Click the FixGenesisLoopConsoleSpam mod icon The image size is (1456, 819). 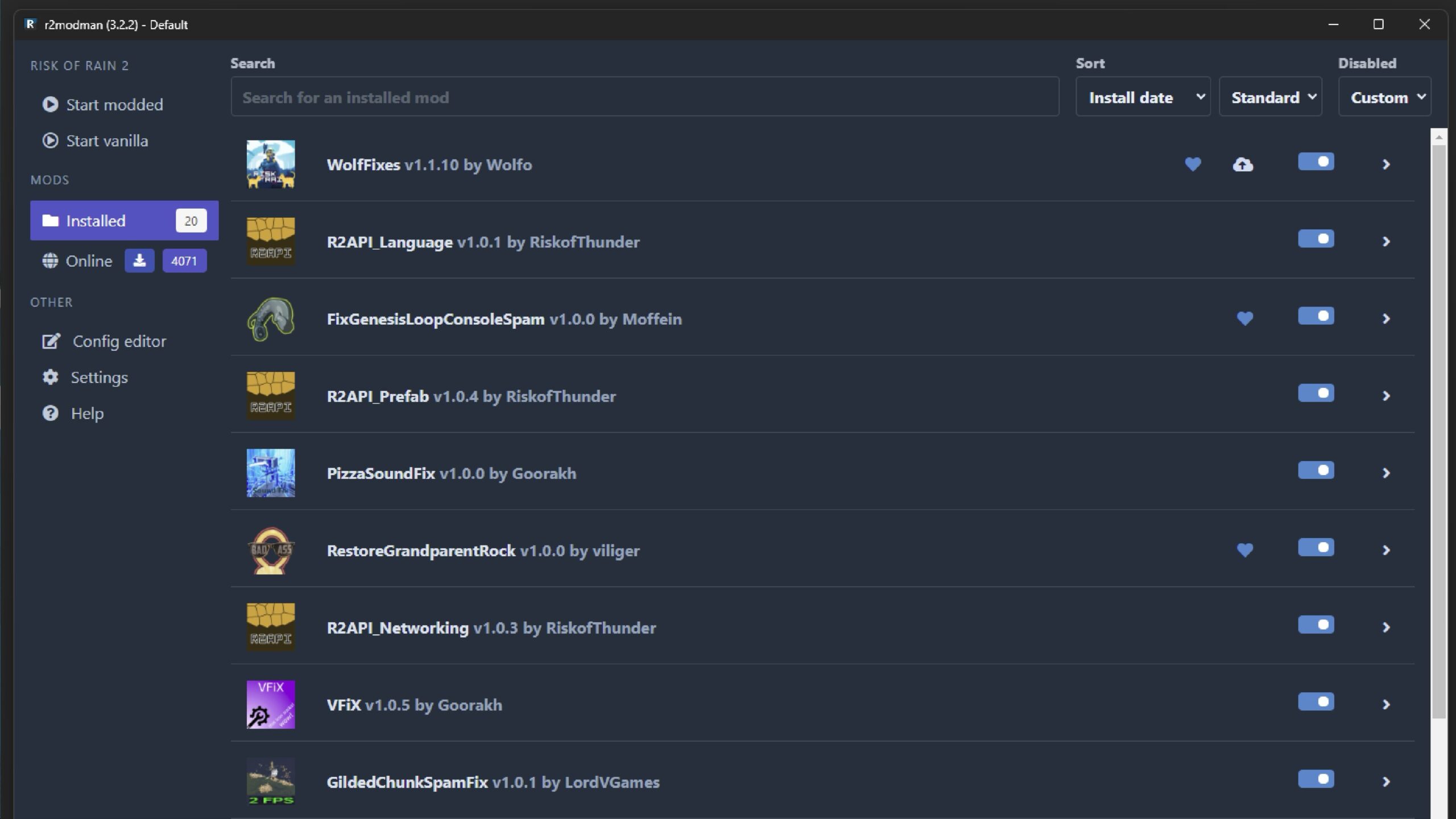coord(271,318)
